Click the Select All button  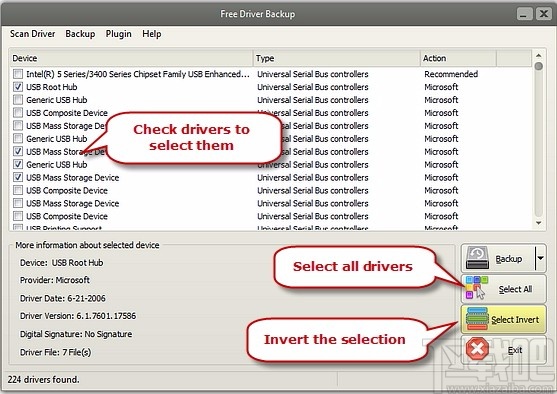click(503, 289)
